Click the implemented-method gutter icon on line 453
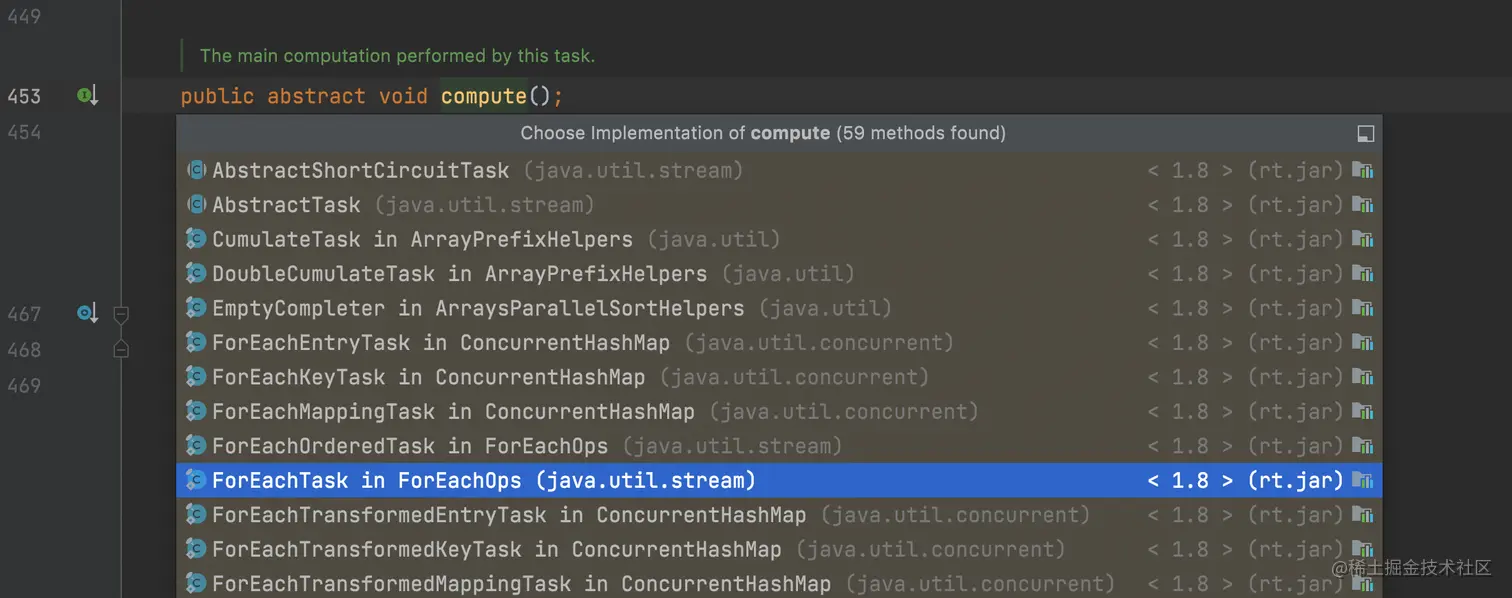 click(87, 96)
